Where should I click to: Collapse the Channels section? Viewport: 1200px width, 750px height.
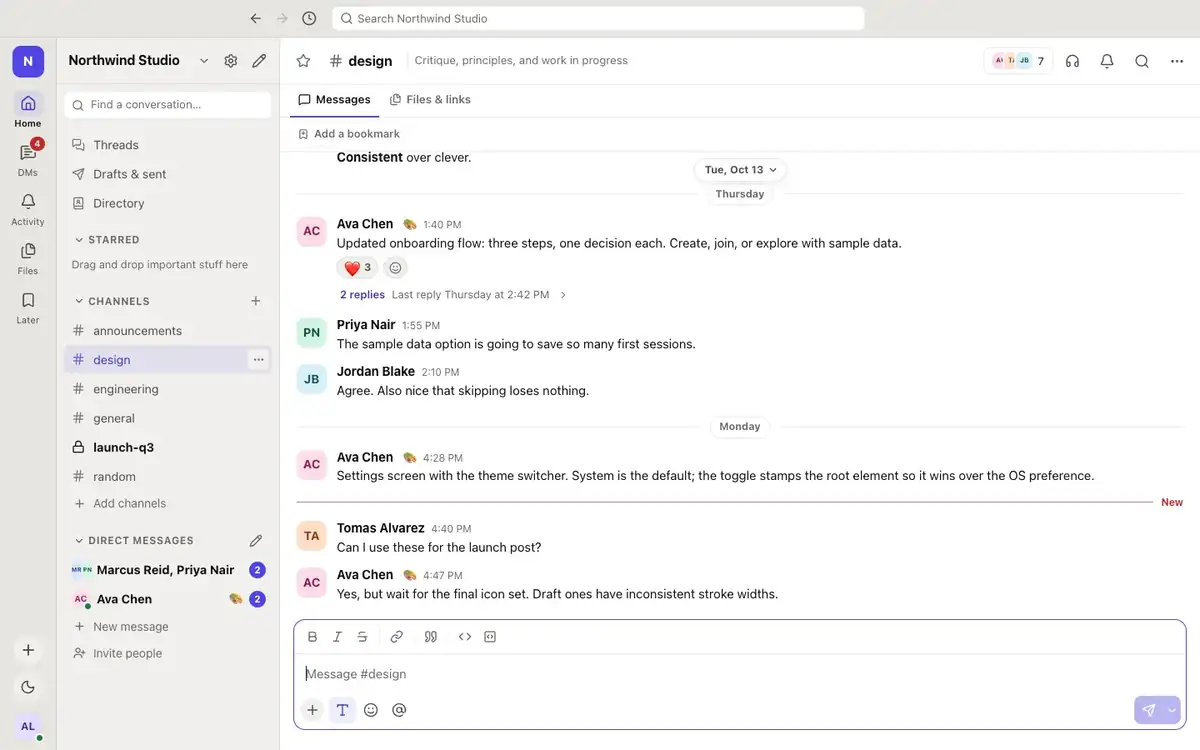[x=112, y=301]
